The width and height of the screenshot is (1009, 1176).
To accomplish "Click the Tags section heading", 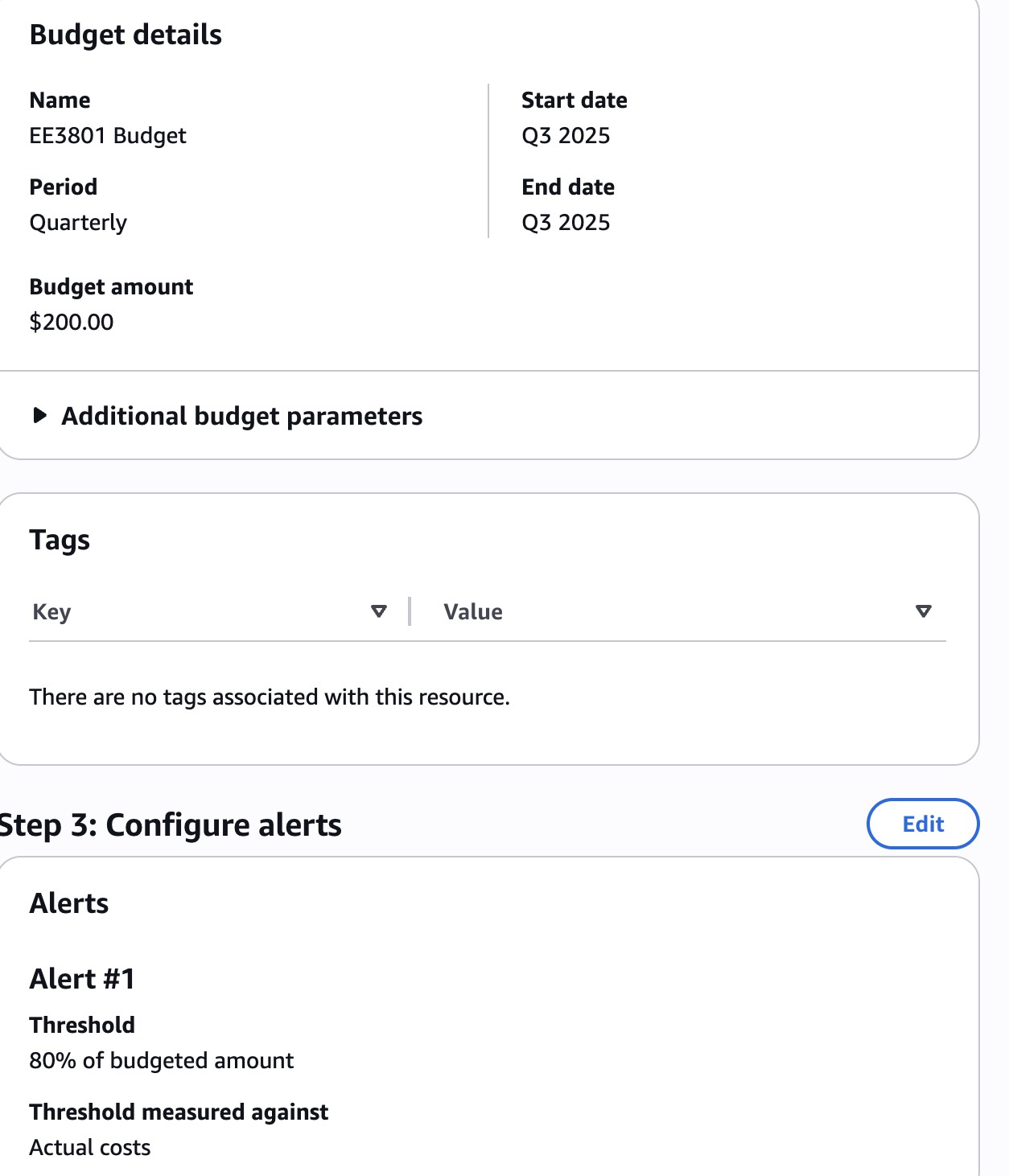I will click(x=60, y=540).
